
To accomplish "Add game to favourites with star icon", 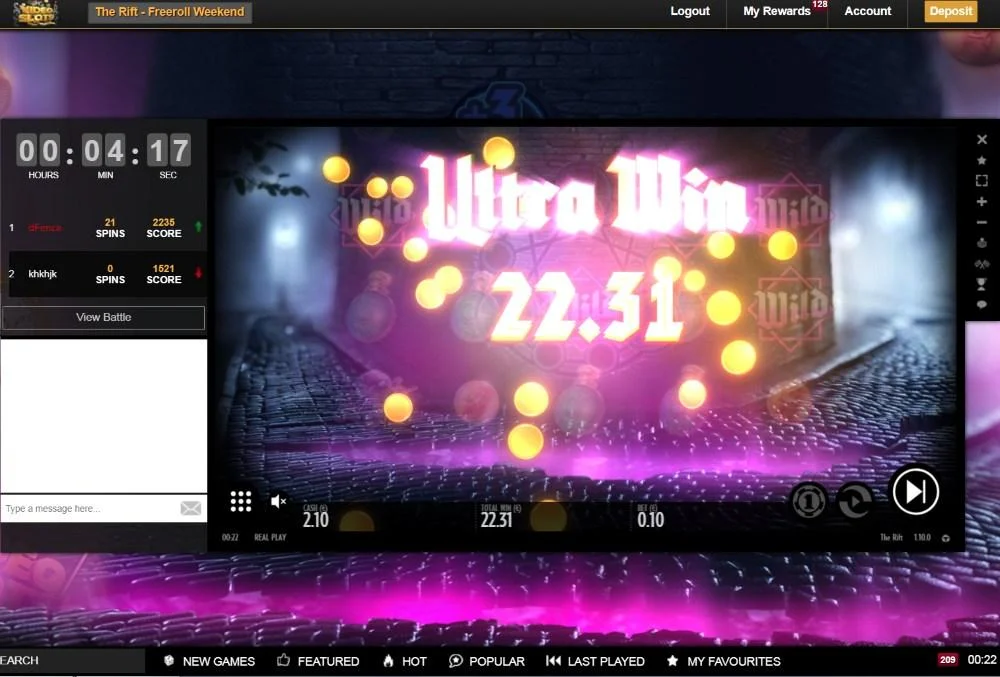I will coord(982,160).
